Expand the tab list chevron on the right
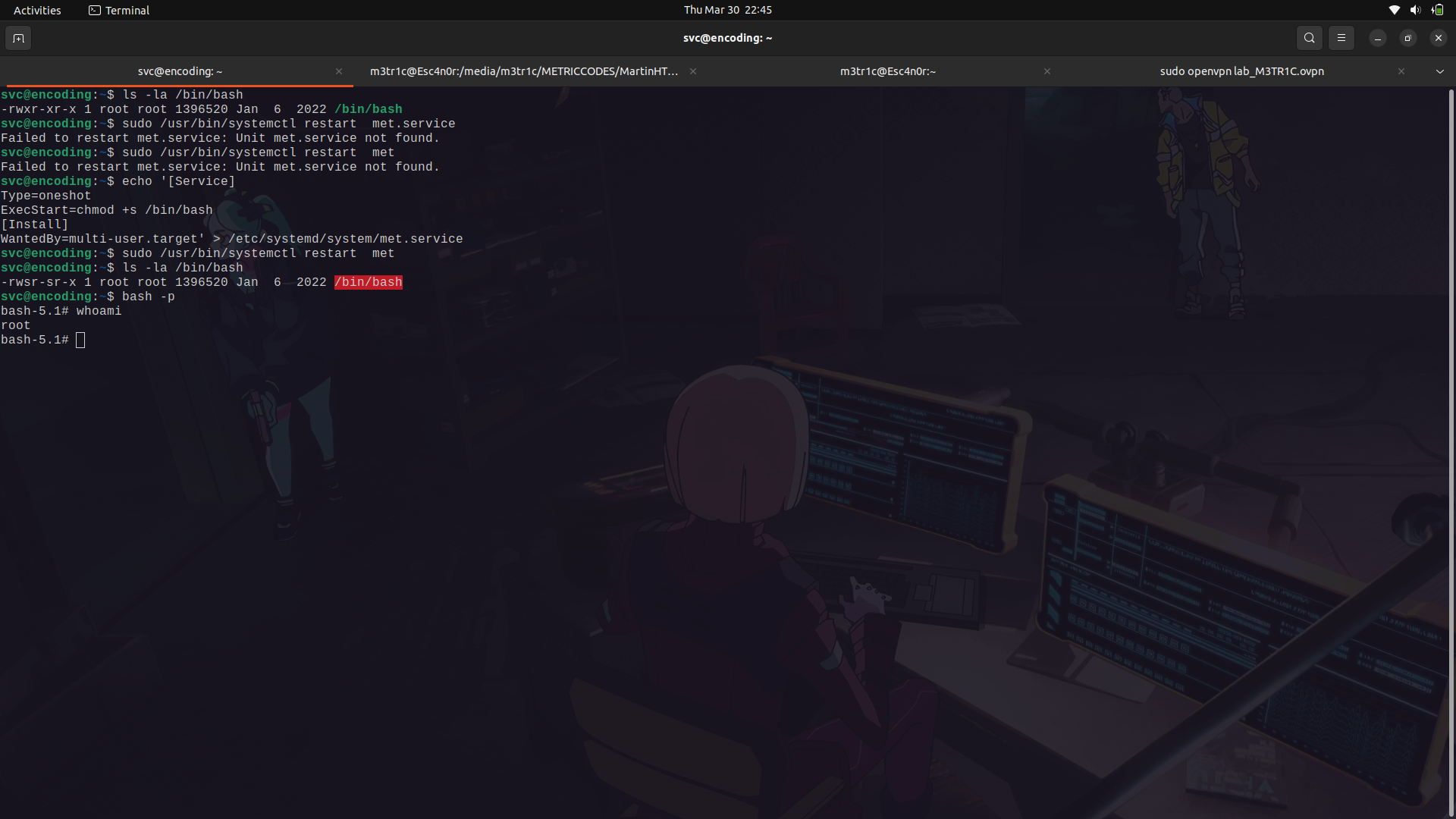Screen dimensions: 1456x819 1439,71
